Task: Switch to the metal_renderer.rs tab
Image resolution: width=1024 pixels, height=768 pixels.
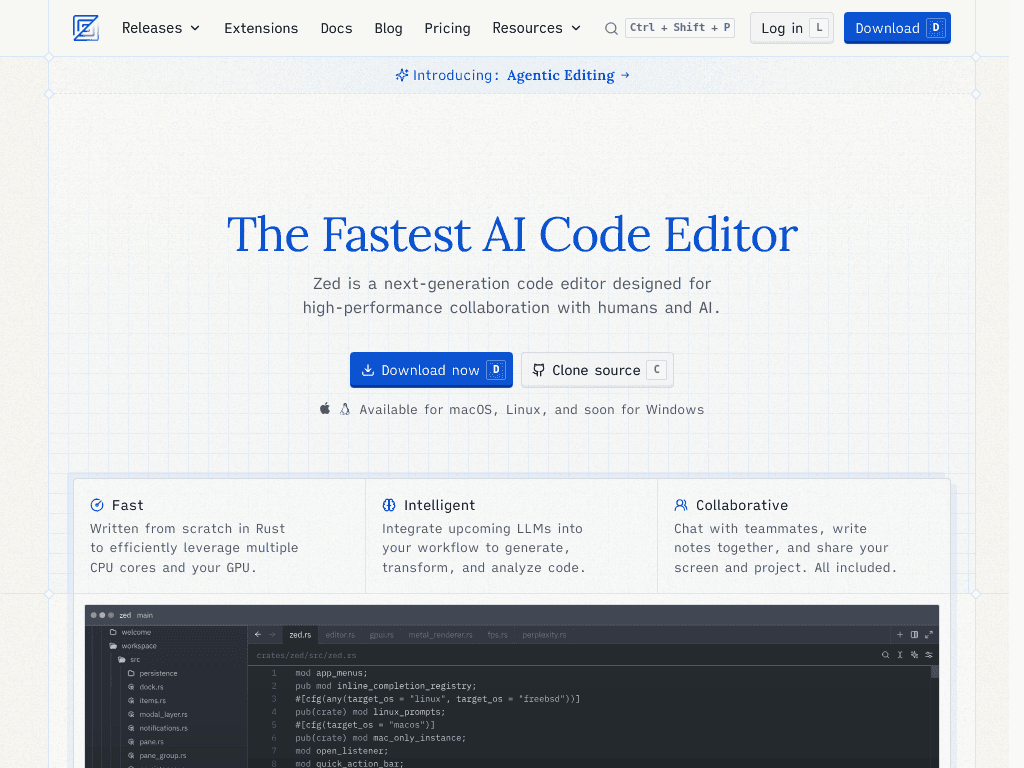Action: pos(440,635)
